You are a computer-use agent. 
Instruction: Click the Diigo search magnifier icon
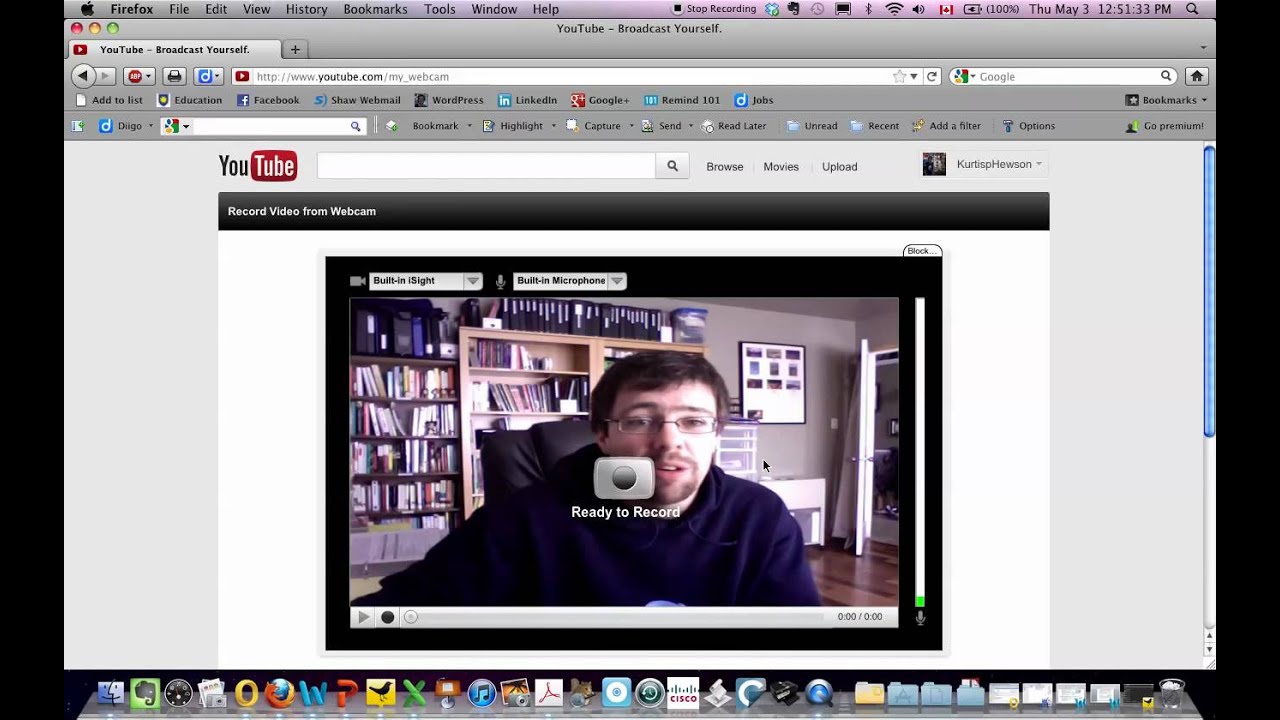click(355, 126)
